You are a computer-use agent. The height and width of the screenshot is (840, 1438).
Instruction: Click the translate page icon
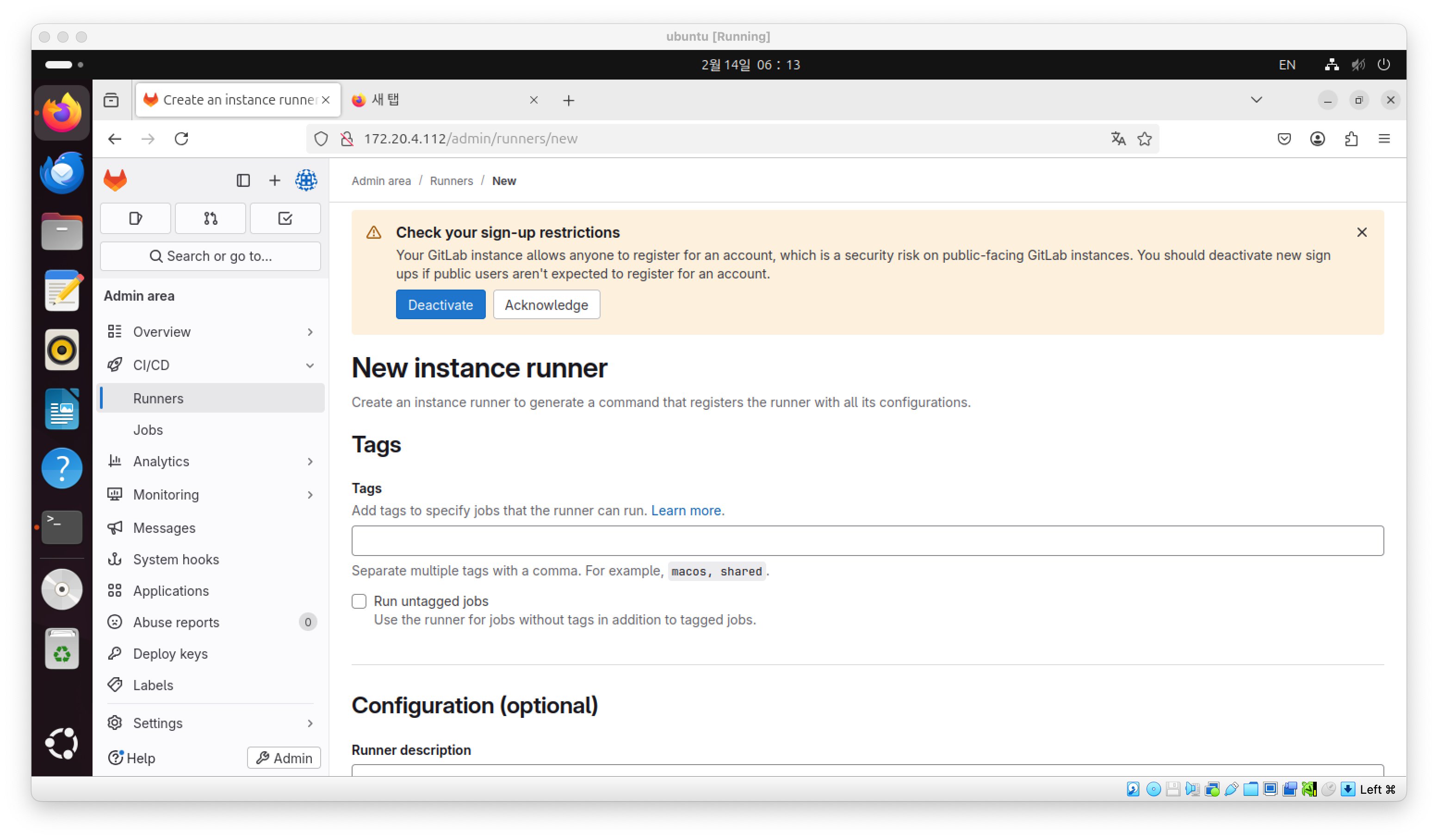pos(1118,139)
